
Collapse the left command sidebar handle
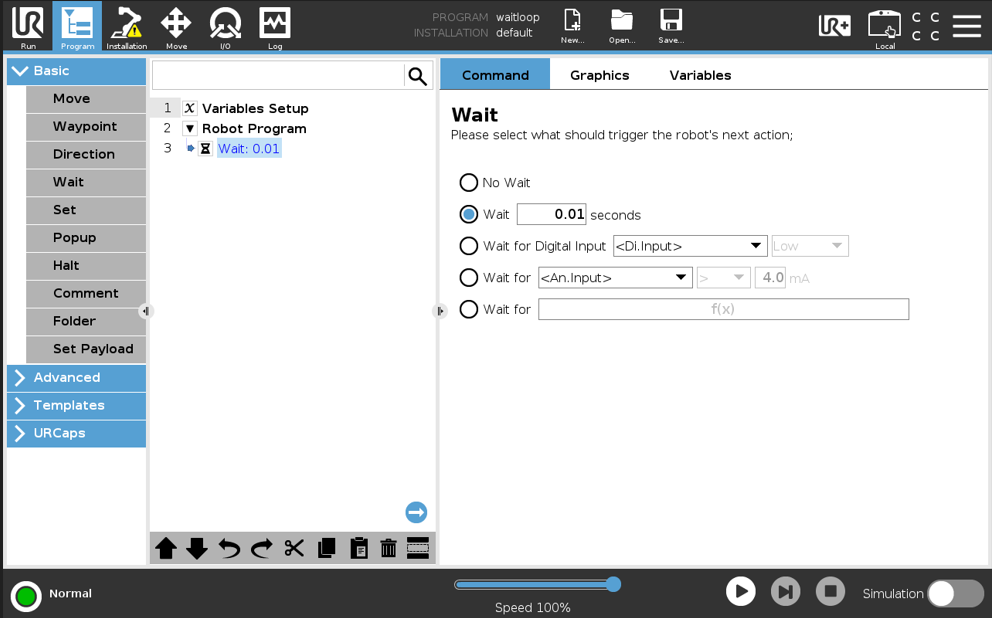pos(146,311)
